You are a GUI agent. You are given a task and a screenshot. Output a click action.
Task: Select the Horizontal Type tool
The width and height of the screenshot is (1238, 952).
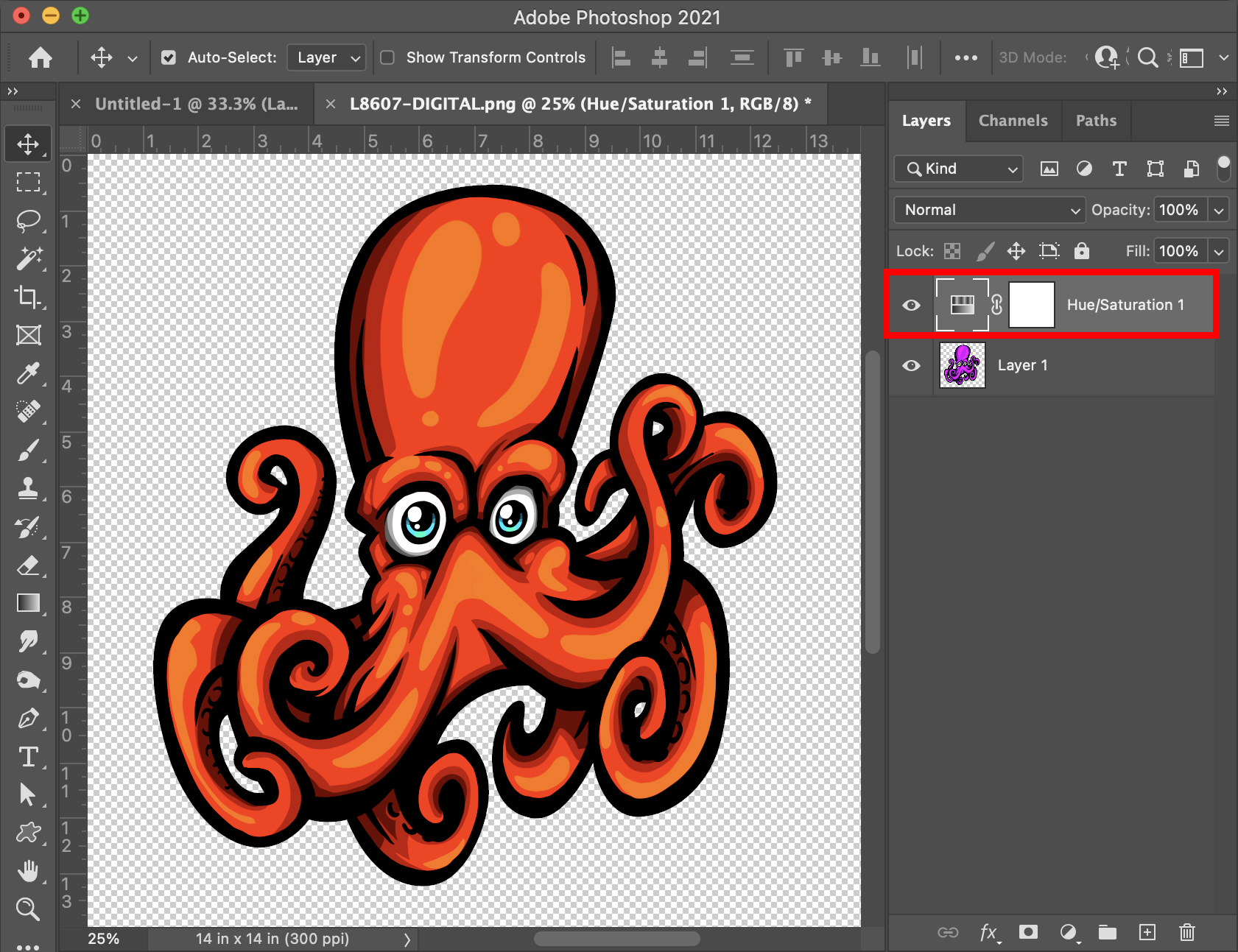click(x=28, y=757)
